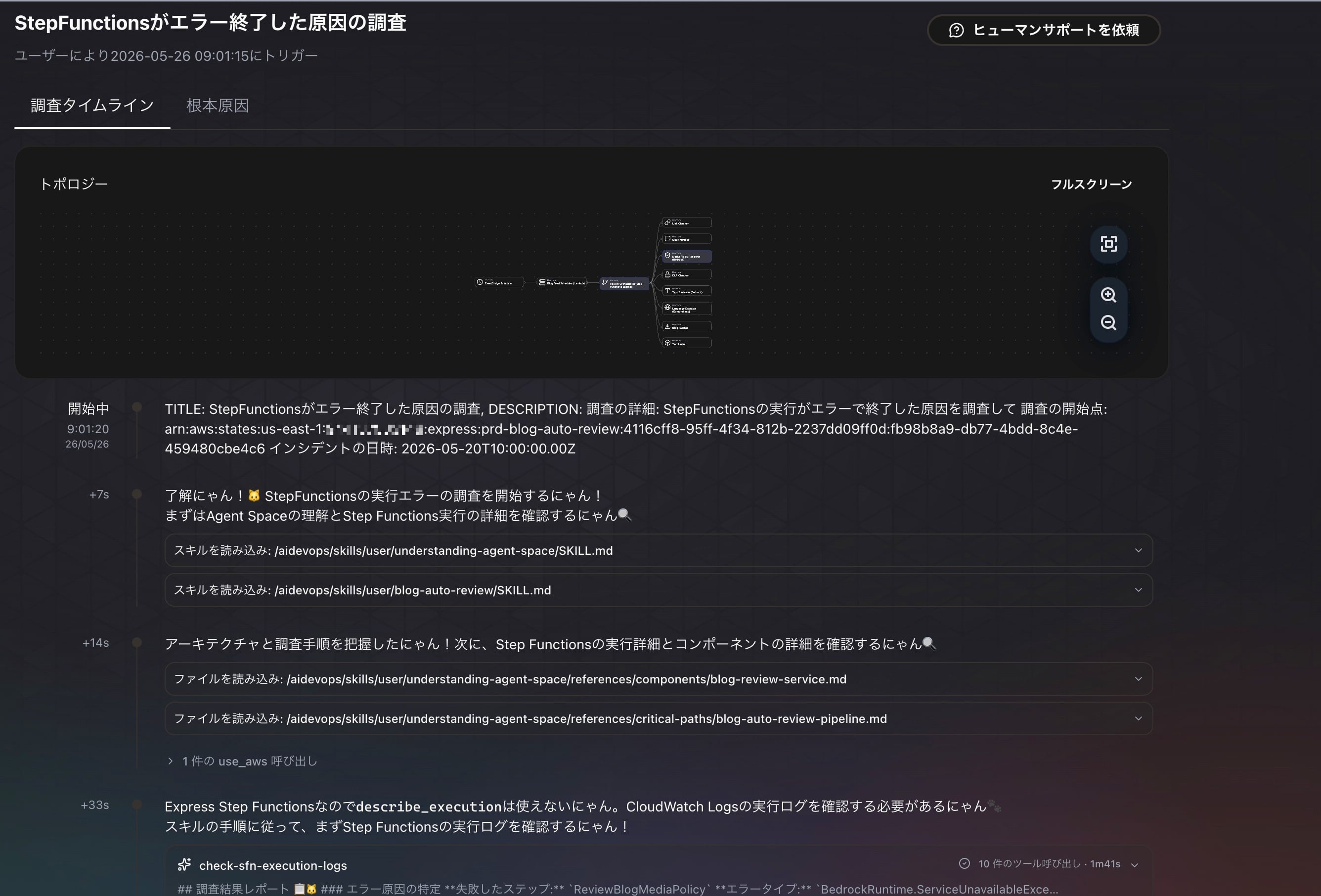The height and width of the screenshot is (896, 1321).
Task: Select the Review Orchestrator Step Functions node
Action: pos(624,284)
